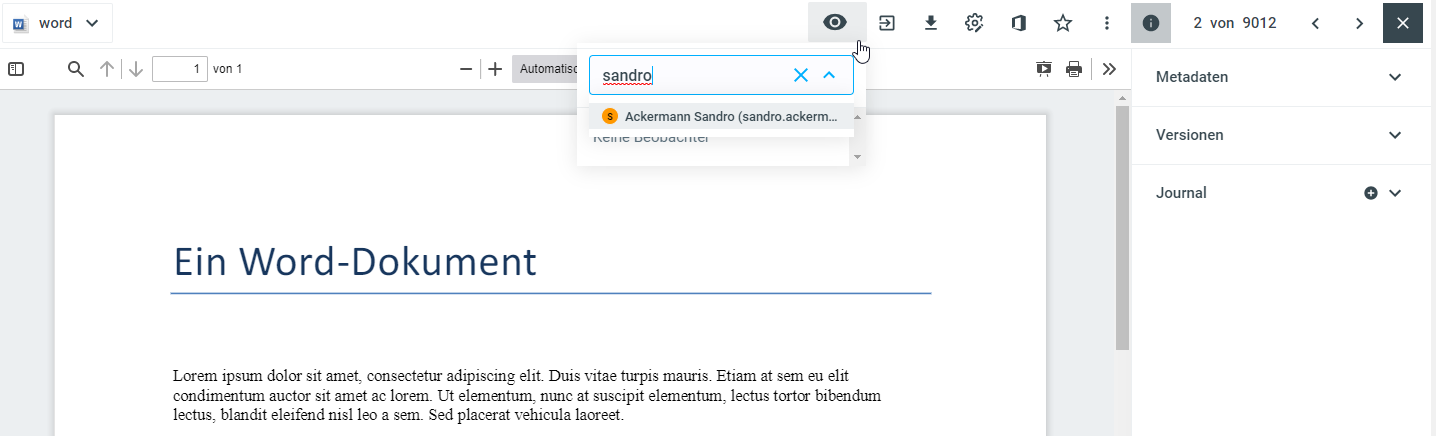The height and width of the screenshot is (436, 1436).
Task: Collapse the observer search dropdown
Action: click(829, 75)
